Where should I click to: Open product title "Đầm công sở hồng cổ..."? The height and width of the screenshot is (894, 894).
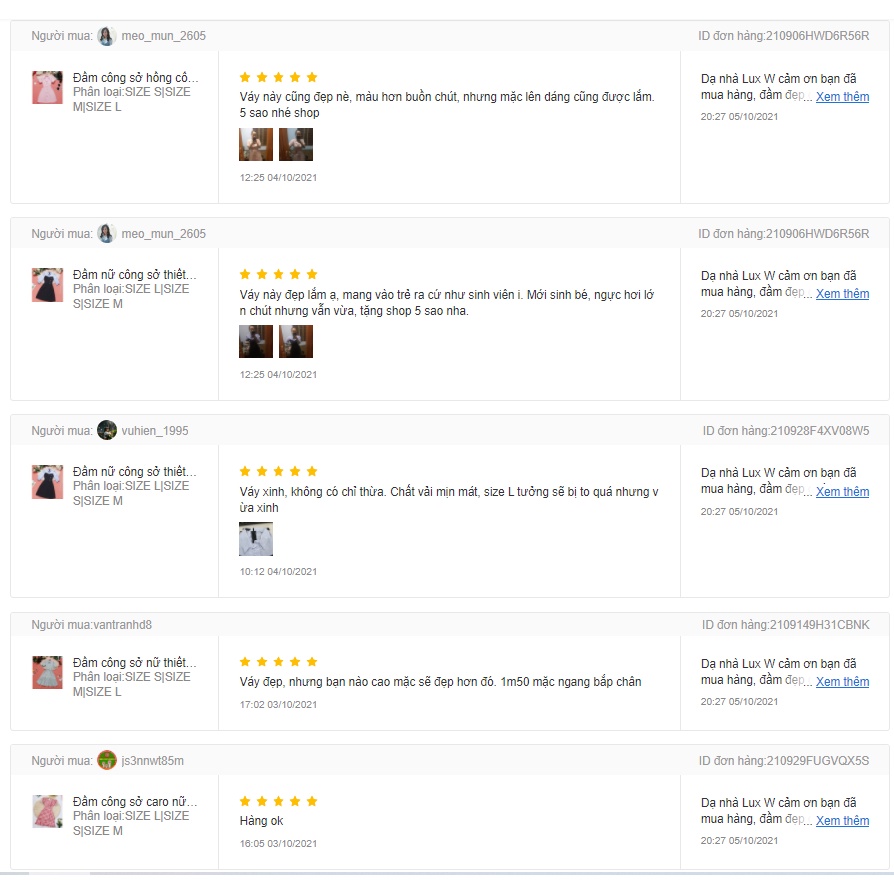point(135,78)
